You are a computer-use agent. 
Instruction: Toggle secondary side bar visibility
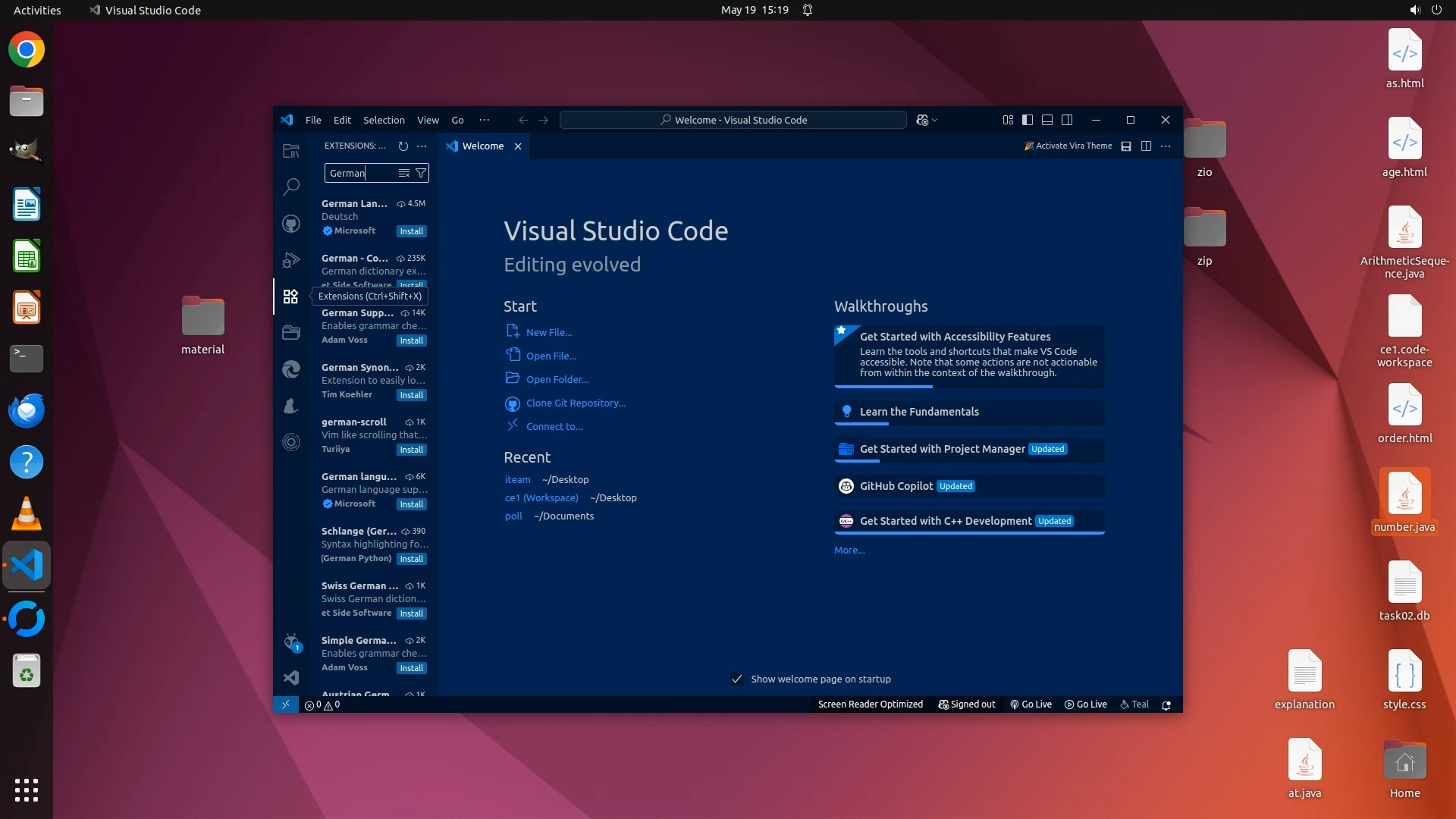tap(1067, 120)
